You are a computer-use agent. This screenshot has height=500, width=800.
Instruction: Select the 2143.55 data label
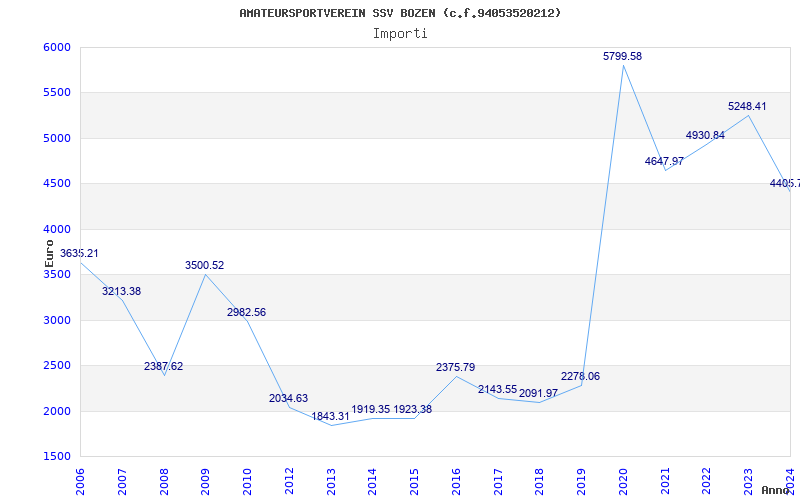point(497,389)
